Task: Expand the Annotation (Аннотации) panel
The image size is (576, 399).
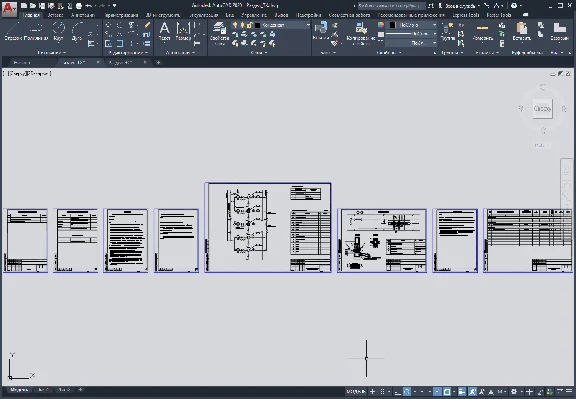Action: pyautogui.click(x=180, y=53)
